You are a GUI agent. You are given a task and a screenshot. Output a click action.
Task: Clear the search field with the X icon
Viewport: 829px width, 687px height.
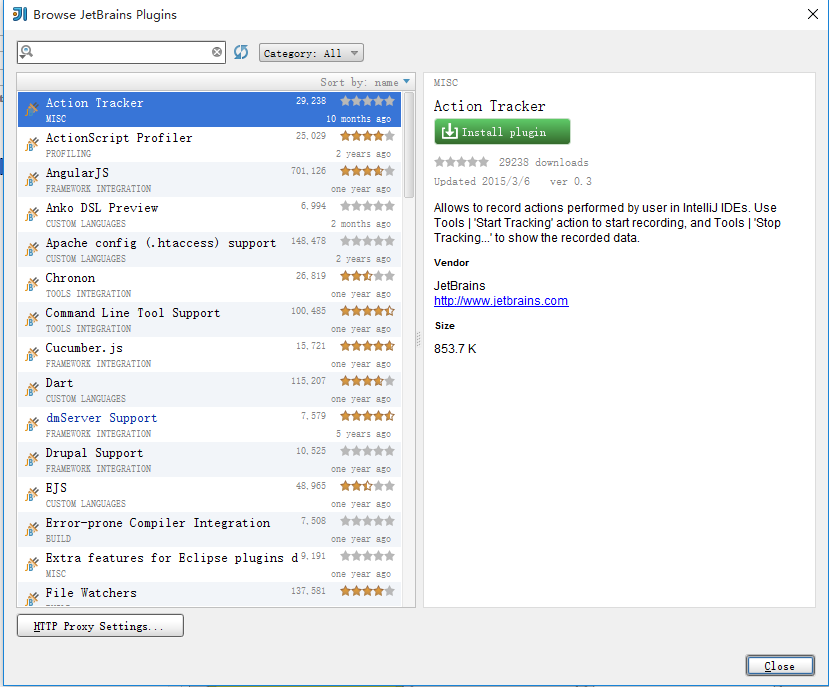pyautogui.click(x=217, y=52)
